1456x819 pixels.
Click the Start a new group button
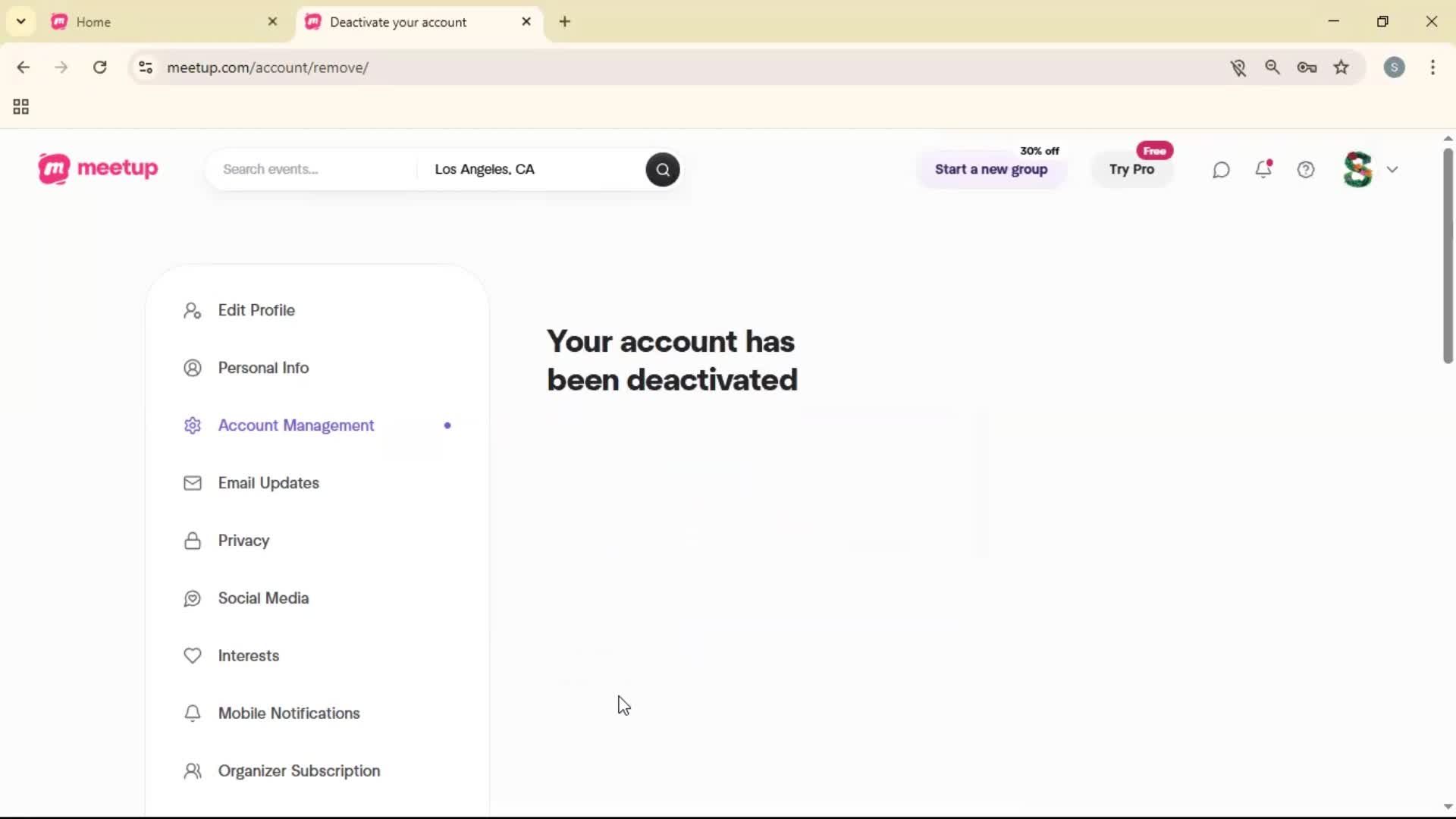coord(991,169)
